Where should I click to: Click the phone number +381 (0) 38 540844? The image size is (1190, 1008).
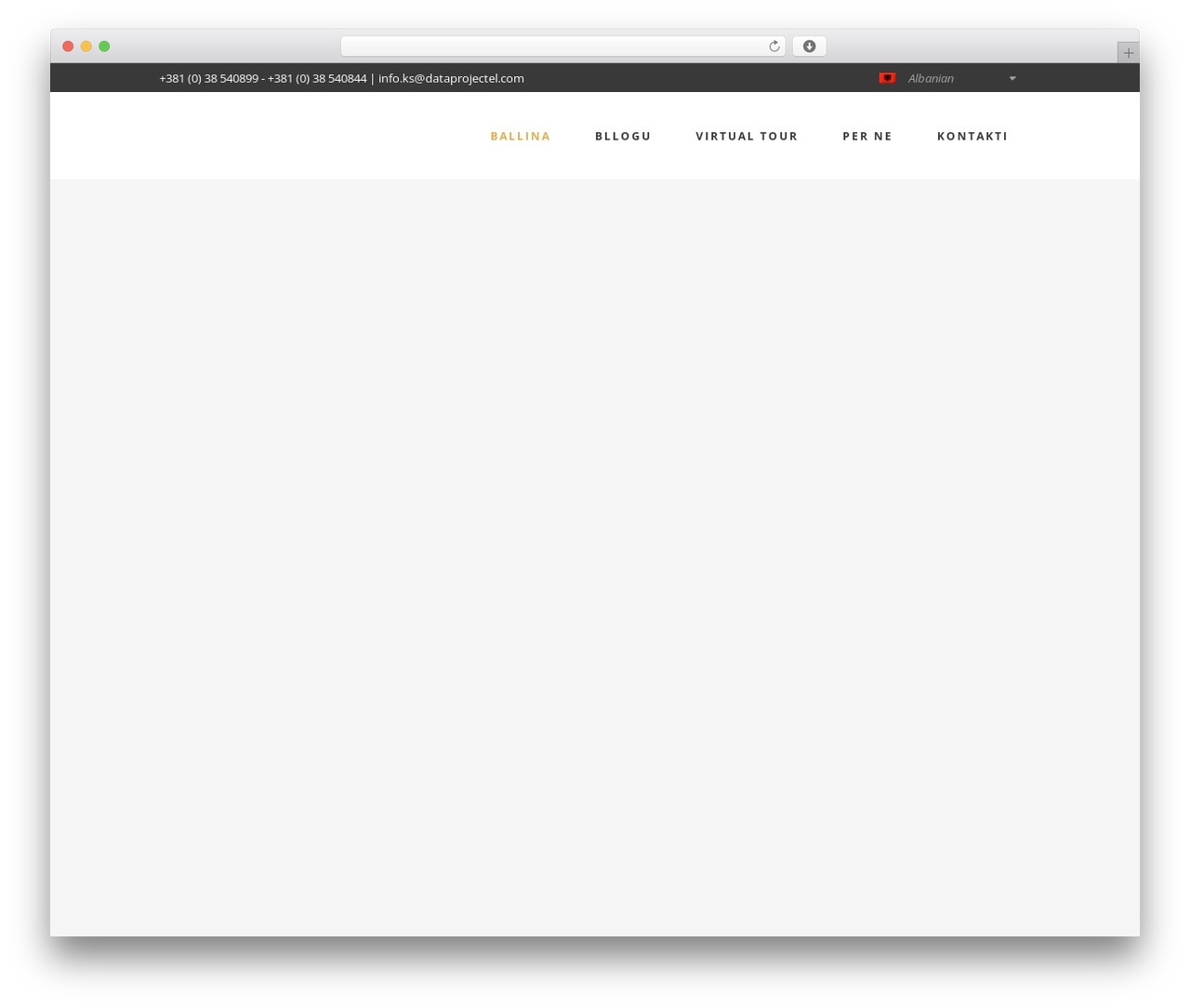click(317, 78)
